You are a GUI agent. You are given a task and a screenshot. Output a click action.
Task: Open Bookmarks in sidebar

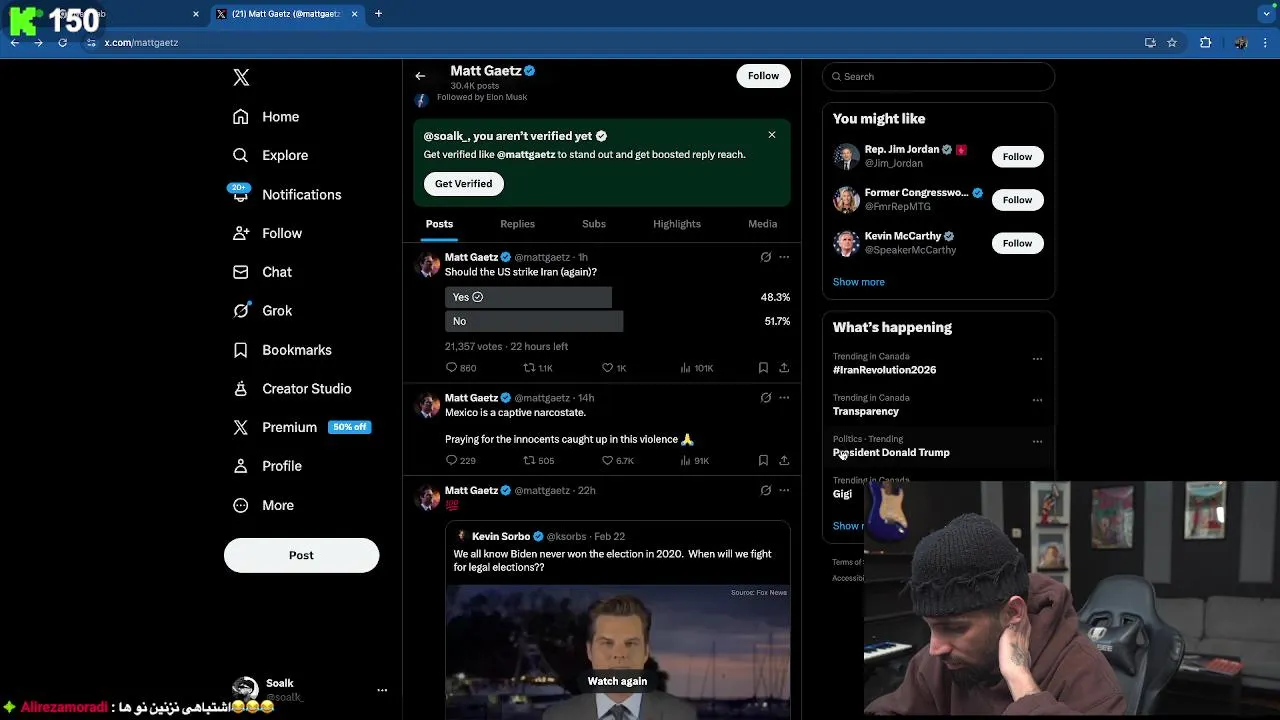tap(282, 350)
